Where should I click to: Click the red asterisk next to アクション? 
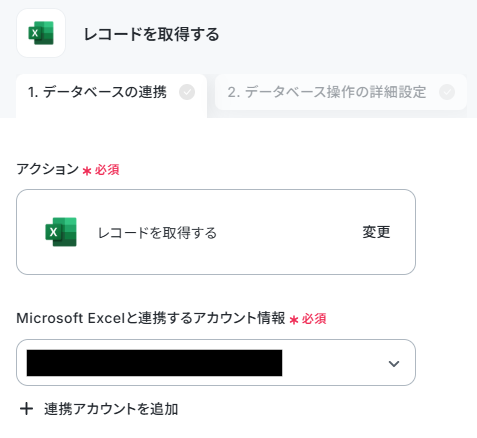click(87, 171)
